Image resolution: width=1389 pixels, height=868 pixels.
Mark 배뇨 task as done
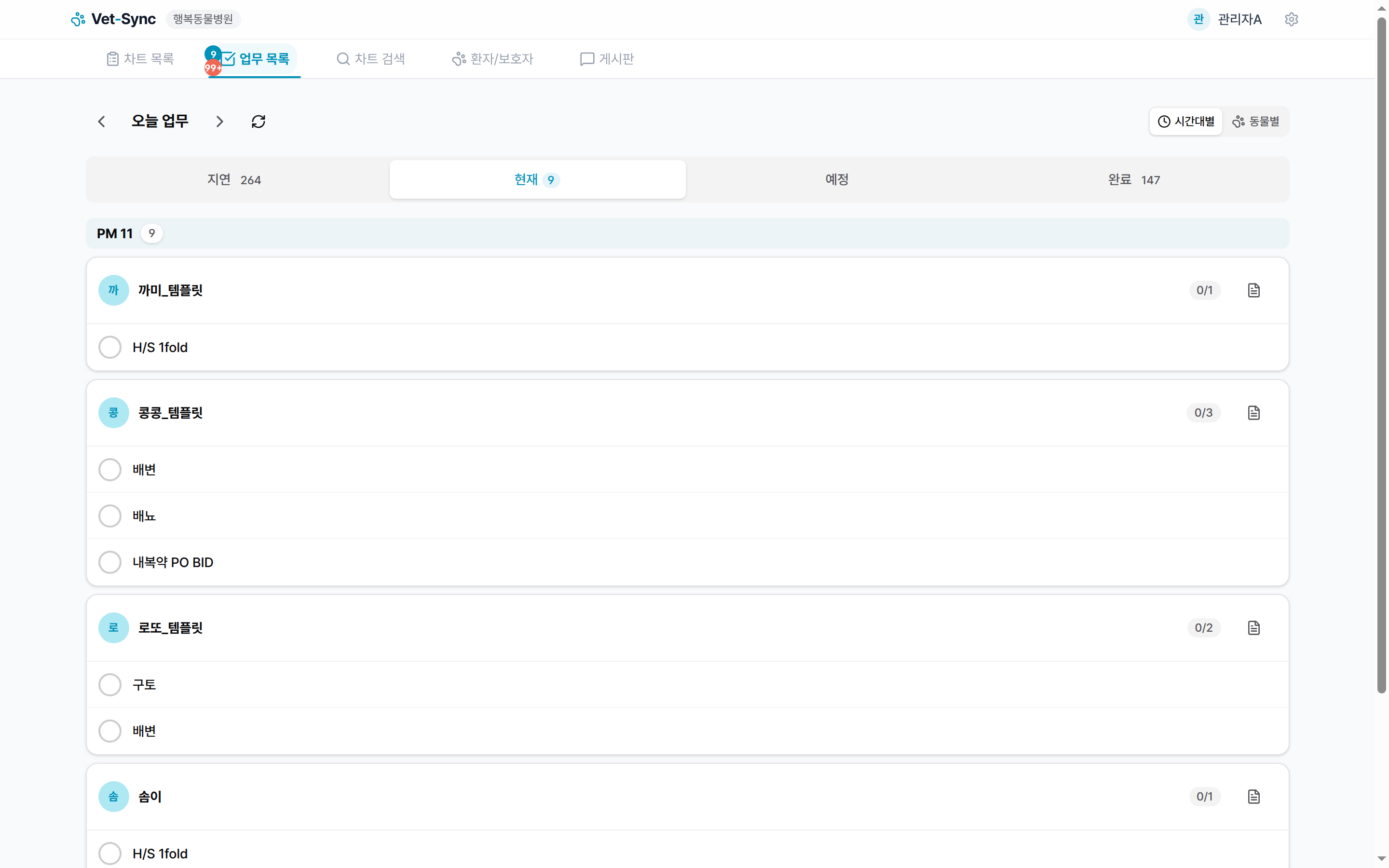coord(109,515)
